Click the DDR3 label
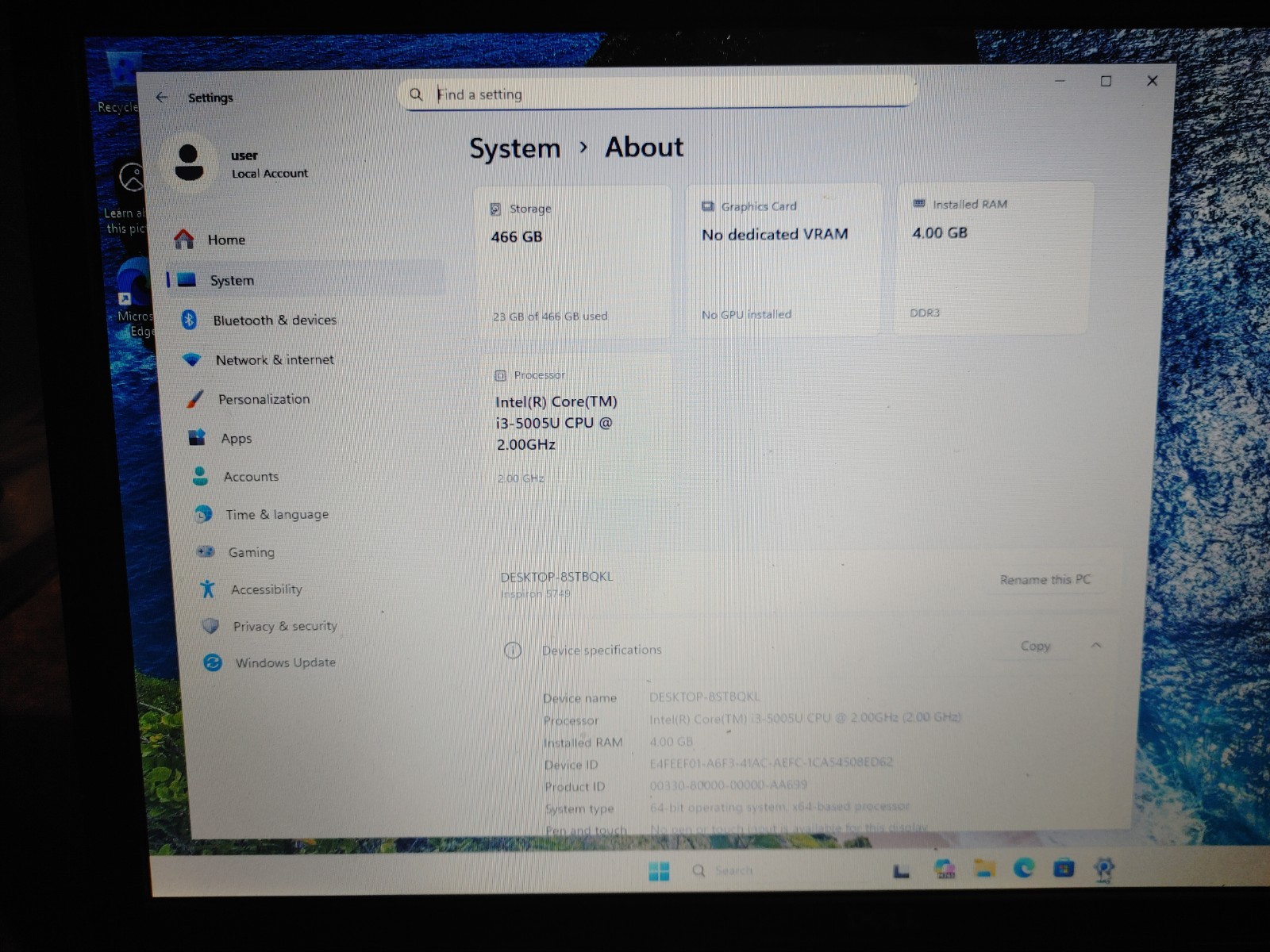The width and height of the screenshot is (1270, 952). tap(925, 313)
